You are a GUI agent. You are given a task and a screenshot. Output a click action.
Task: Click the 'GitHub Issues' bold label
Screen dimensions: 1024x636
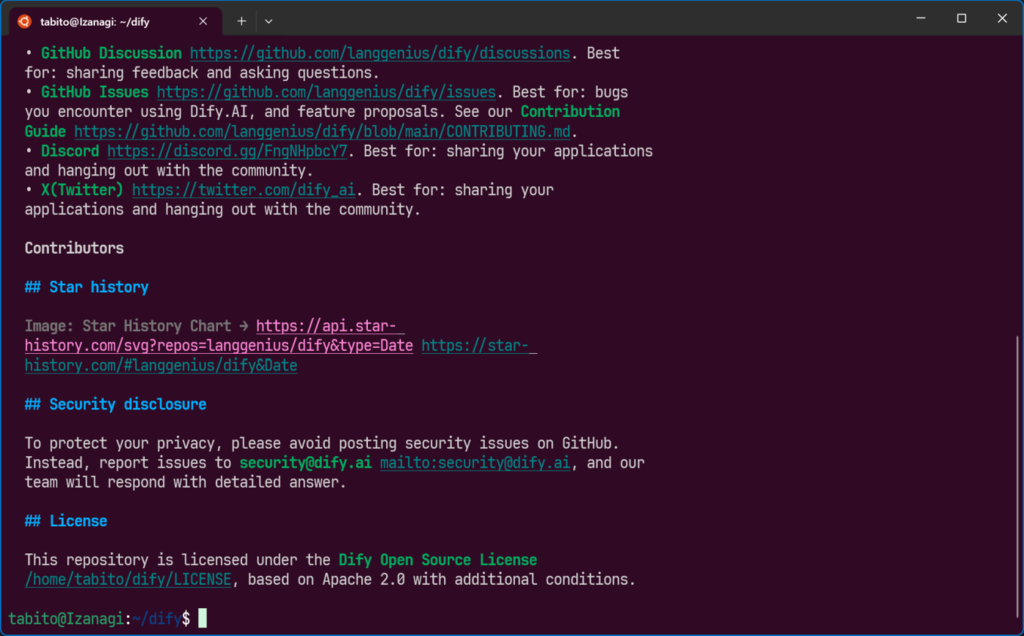click(x=95, y=93)
